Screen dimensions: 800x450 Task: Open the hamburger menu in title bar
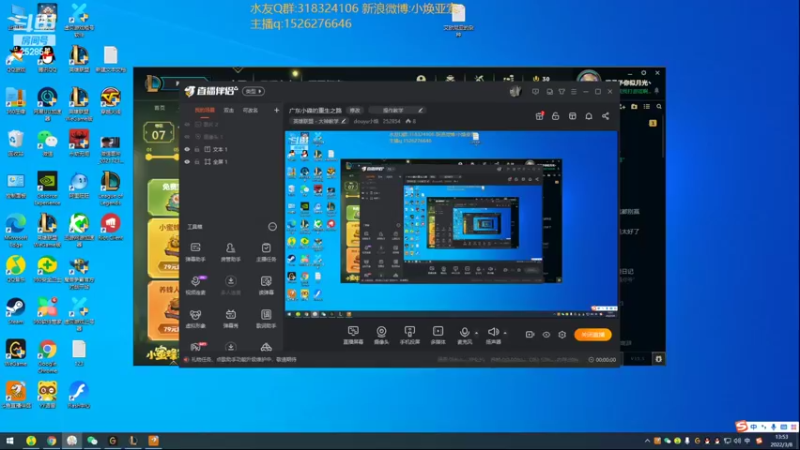pos(574,92)
